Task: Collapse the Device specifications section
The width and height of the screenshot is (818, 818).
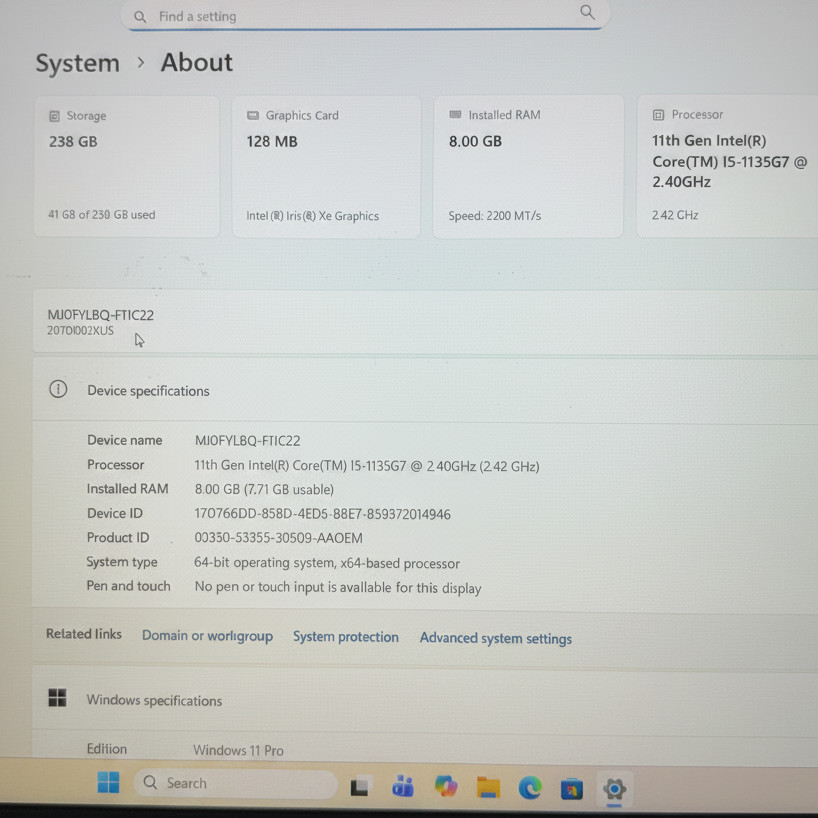Action: click(425, 390)
